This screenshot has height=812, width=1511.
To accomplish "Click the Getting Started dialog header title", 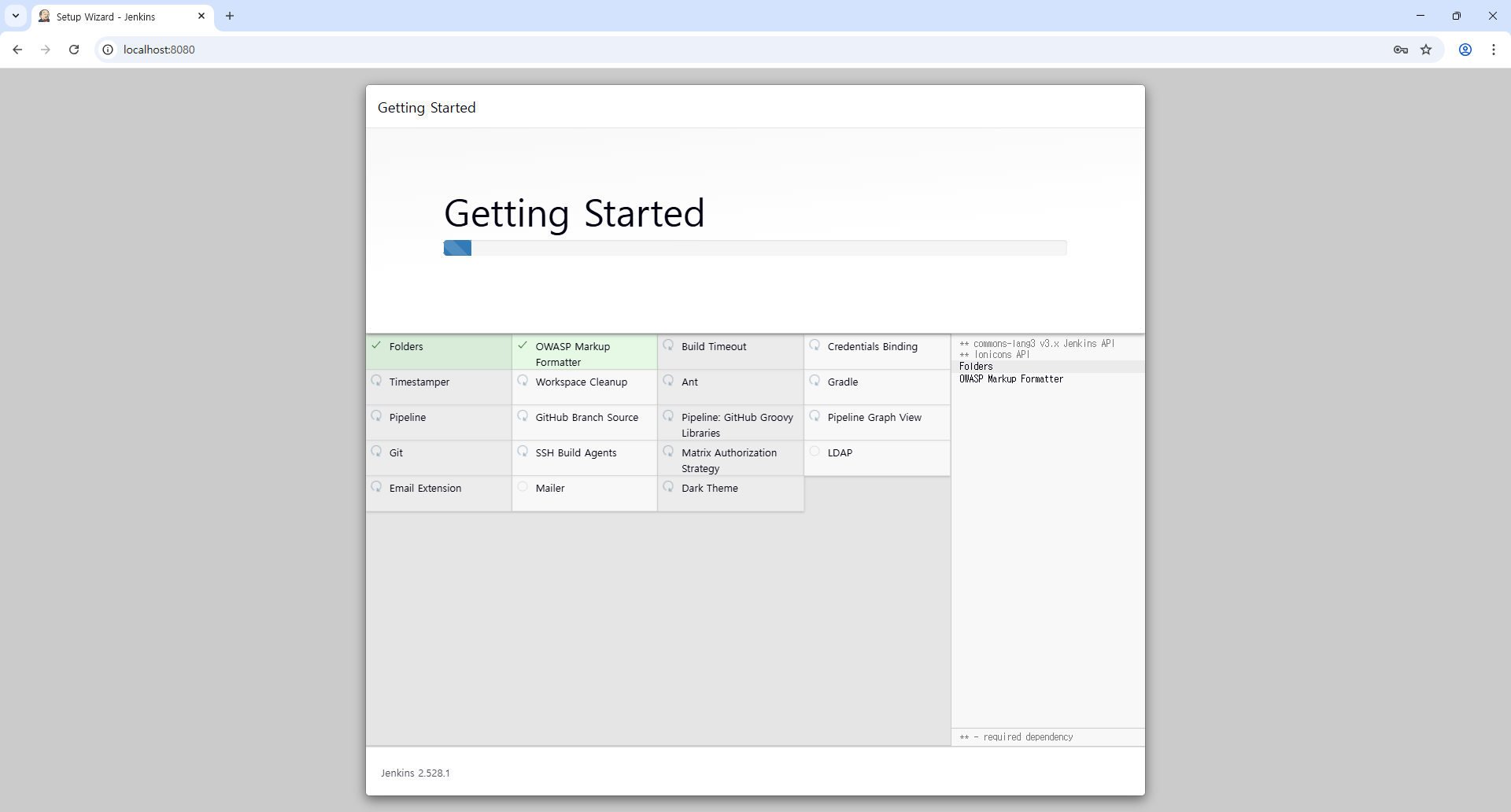I will pos(427,108).
